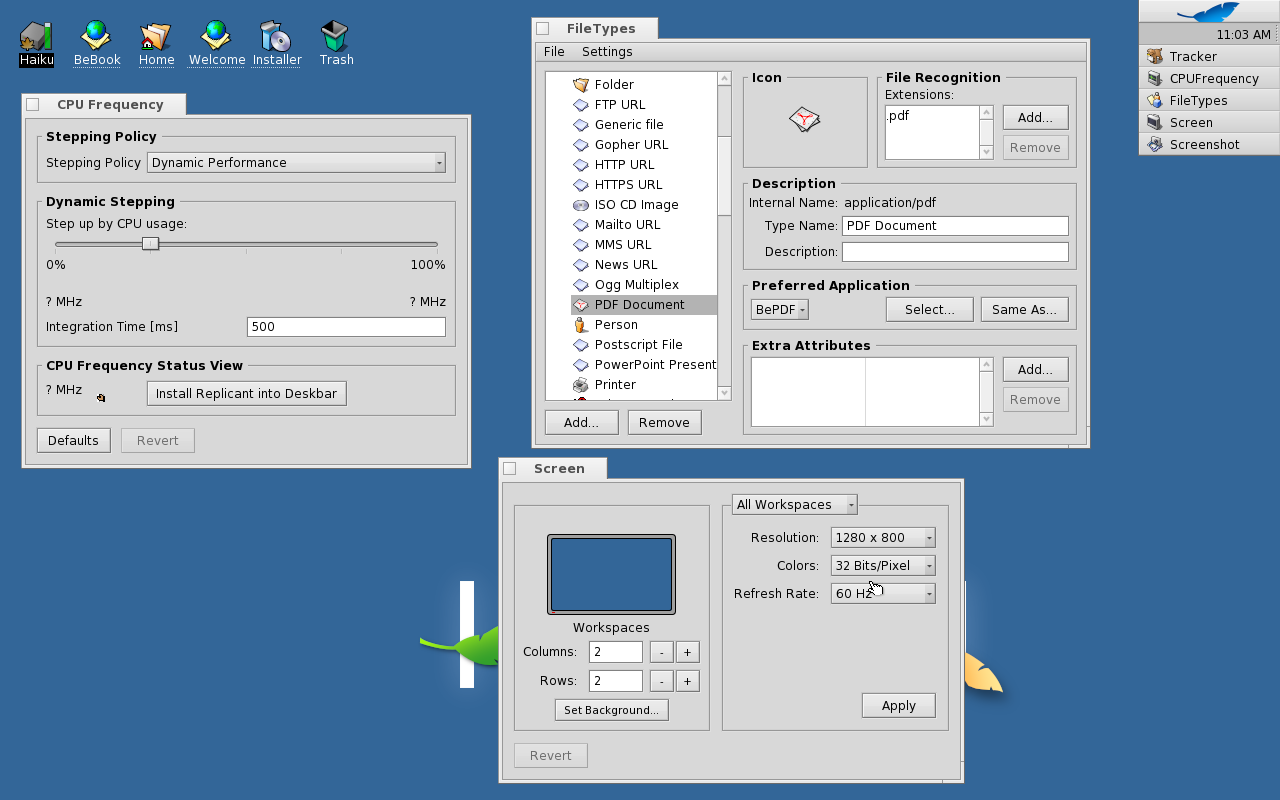Click Add button for Extra Attributes
This screenshot has height=800, width=1280.
click(x=1035, y=370)
